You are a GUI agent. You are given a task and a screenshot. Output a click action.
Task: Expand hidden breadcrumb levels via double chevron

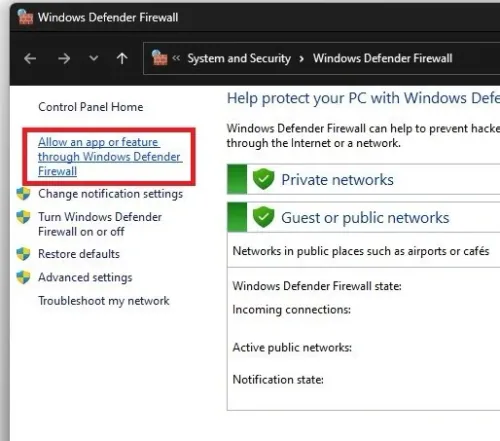click(176, 58)
